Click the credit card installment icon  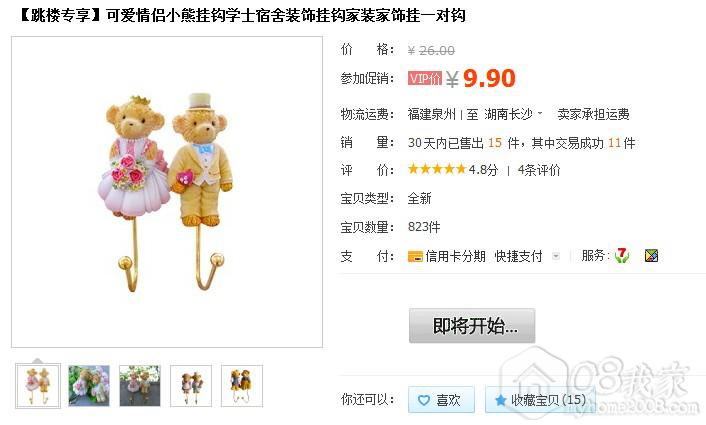tap(415, 257)
